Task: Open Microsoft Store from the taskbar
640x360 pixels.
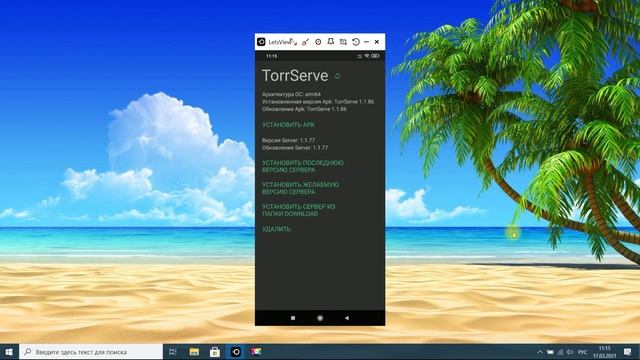Action: point(215,352)
